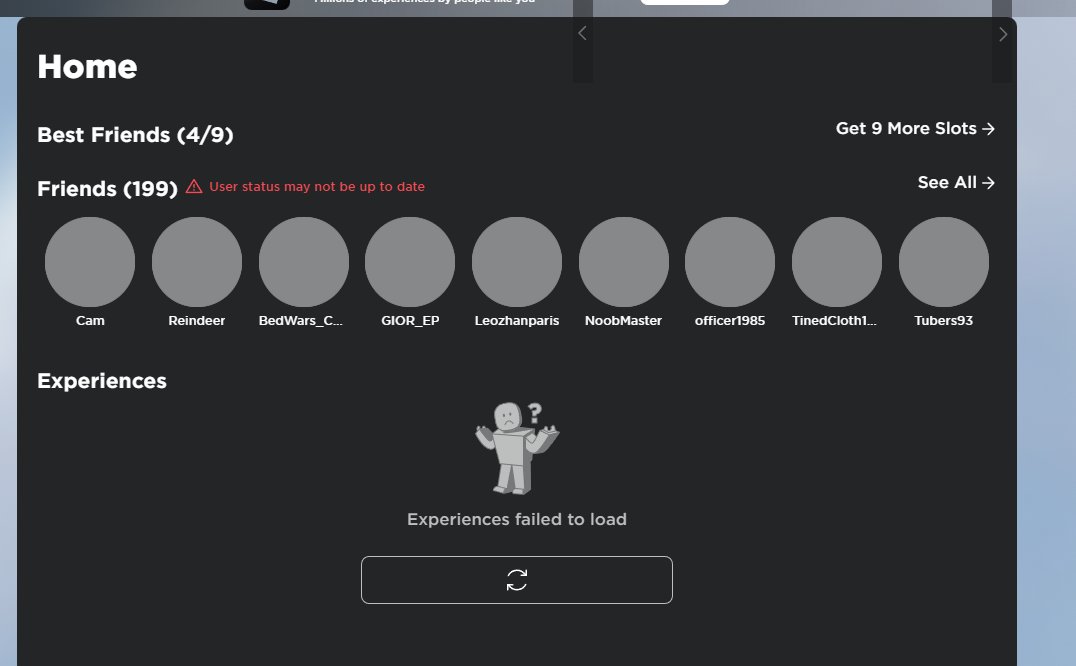Click the 'Experiences failed to load' message
Screen dimensions: 1076x666
tap(517, 519)
